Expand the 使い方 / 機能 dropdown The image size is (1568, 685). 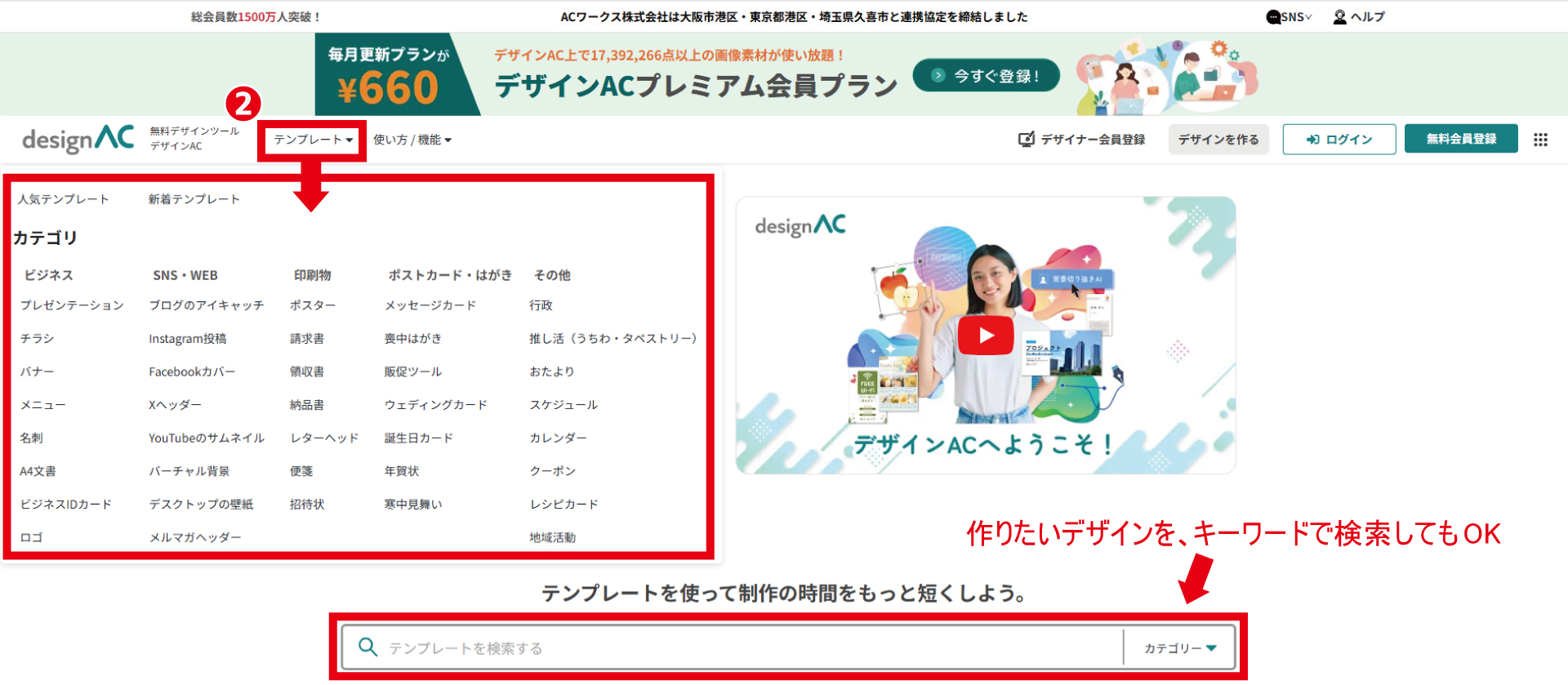412,140
